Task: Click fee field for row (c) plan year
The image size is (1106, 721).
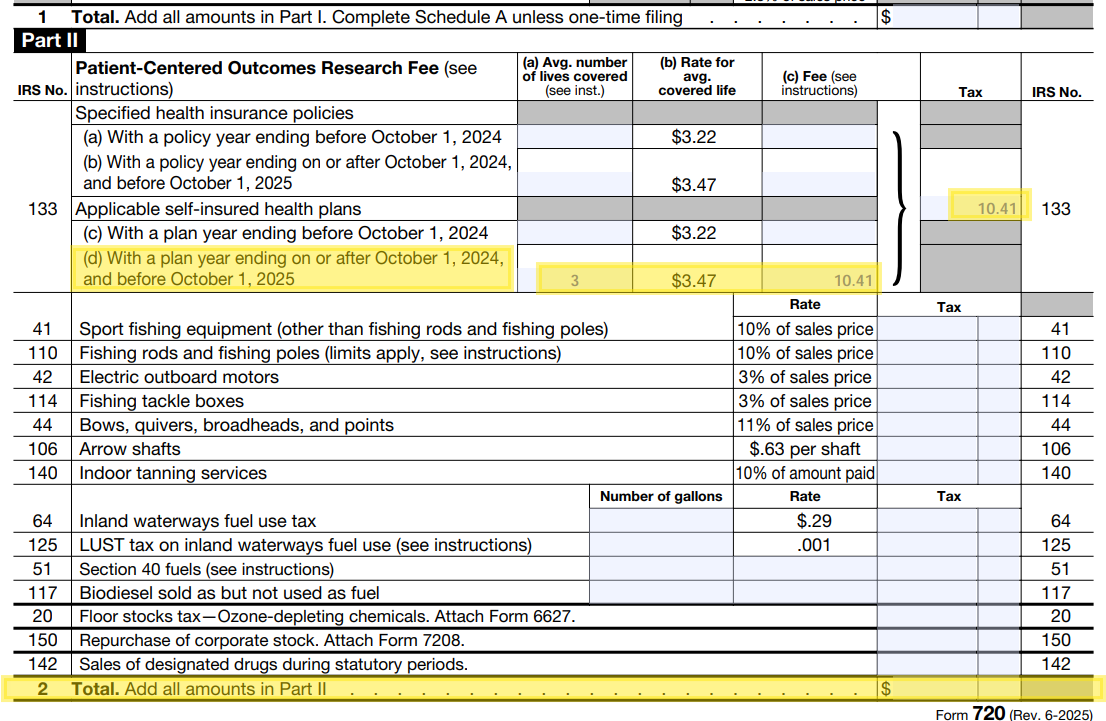Action: tap(820, 233)
